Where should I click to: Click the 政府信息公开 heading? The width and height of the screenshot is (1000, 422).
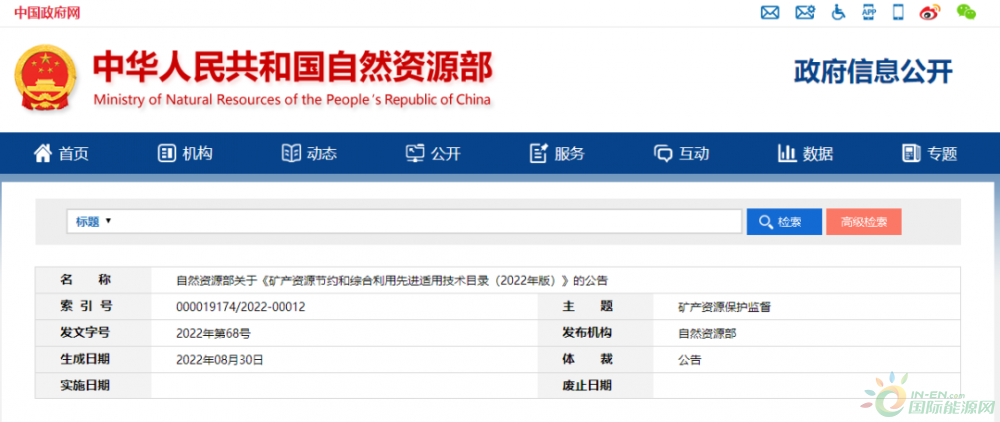point(873,72)
